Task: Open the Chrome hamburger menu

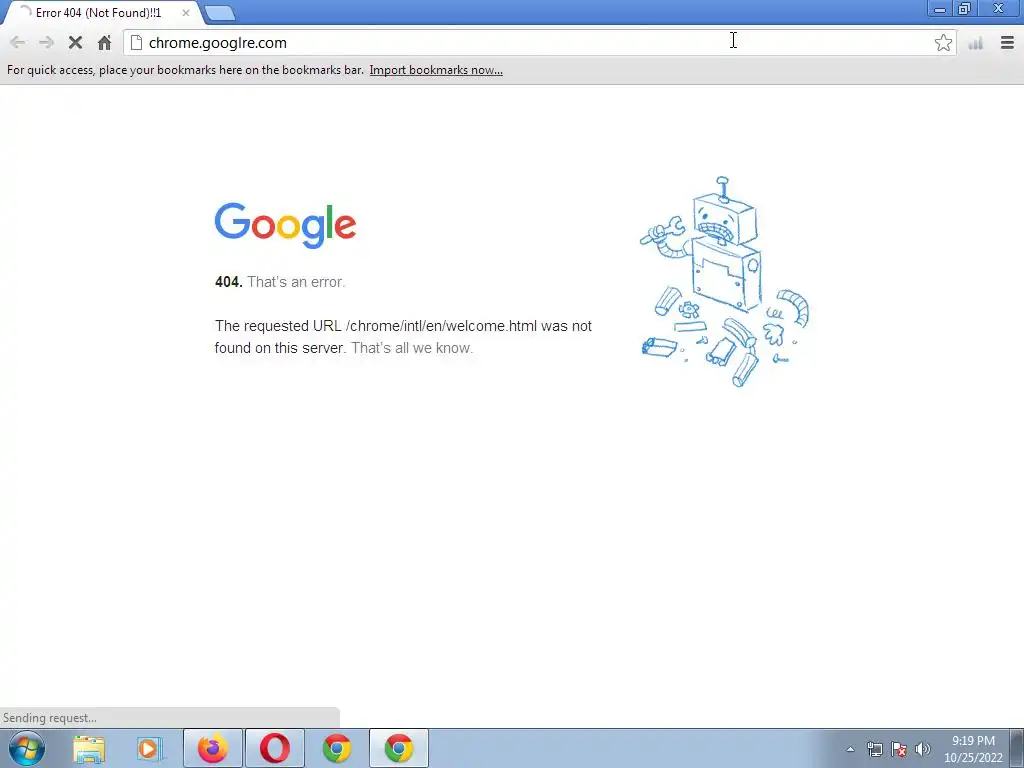Action: [x=1007, y=43]
